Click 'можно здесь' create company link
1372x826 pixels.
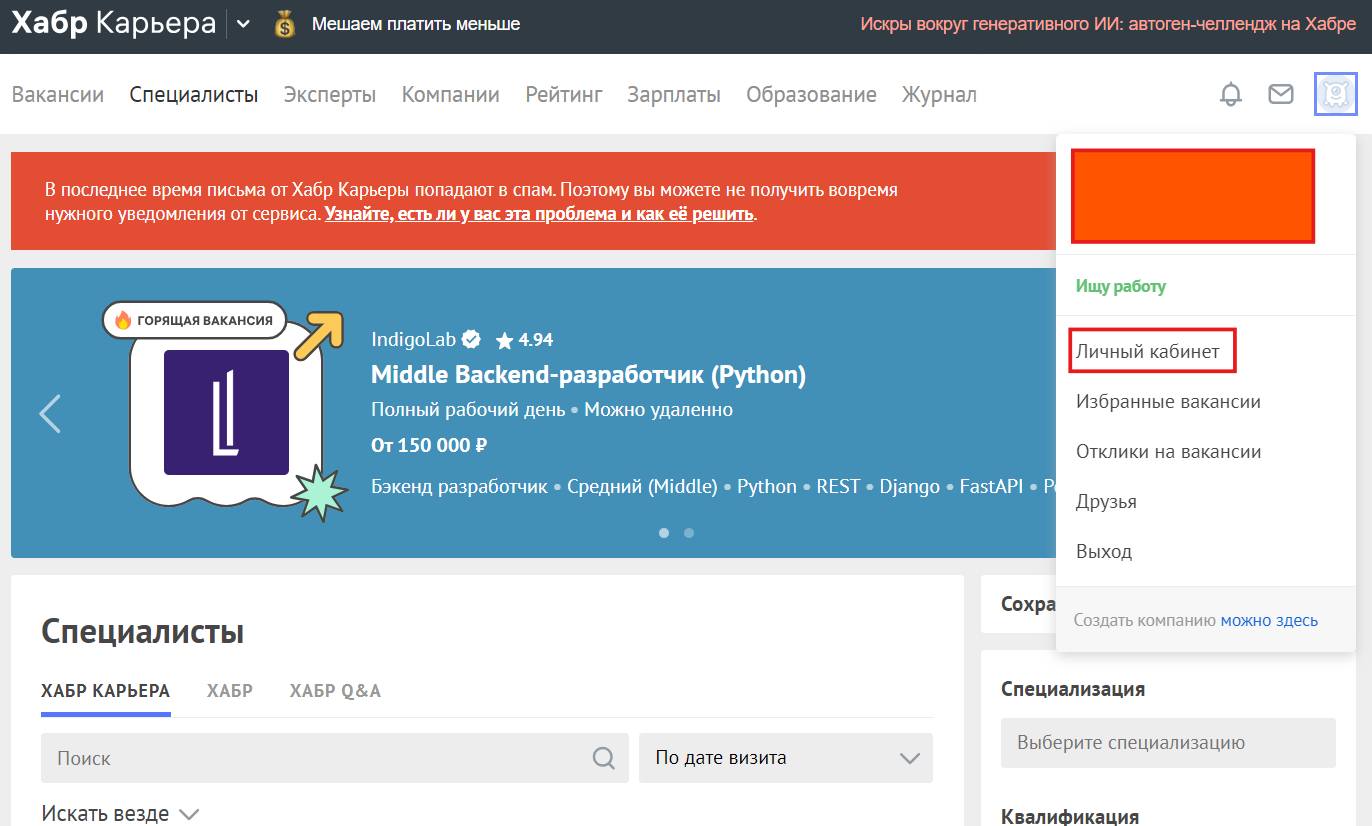pyautogui.click(x=1269, y=620)
